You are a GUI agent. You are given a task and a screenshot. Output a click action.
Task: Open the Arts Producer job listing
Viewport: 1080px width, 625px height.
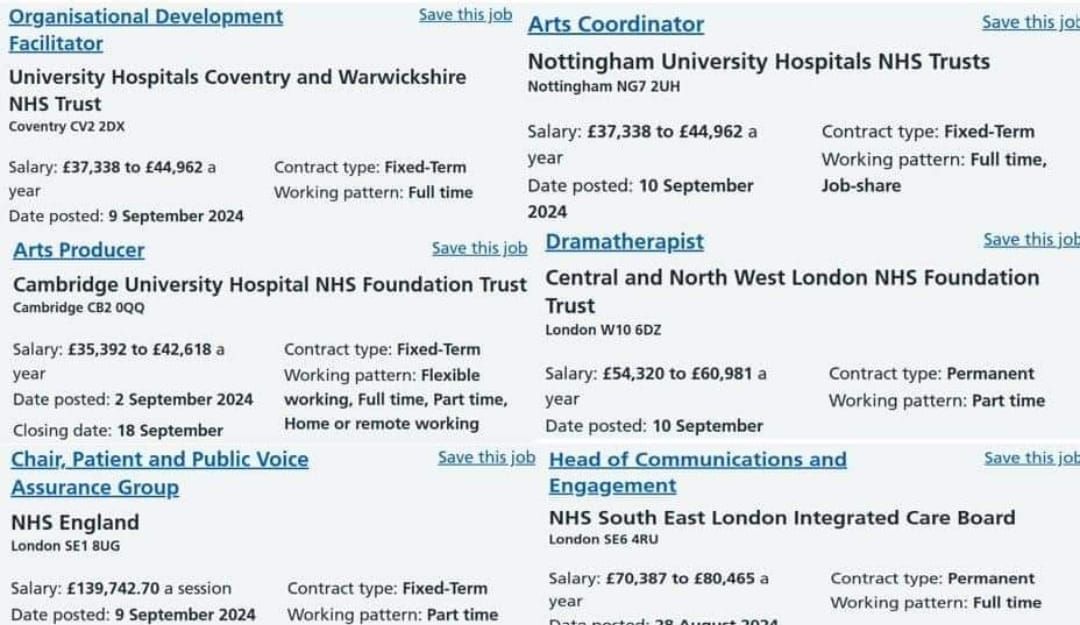(79, 250)
